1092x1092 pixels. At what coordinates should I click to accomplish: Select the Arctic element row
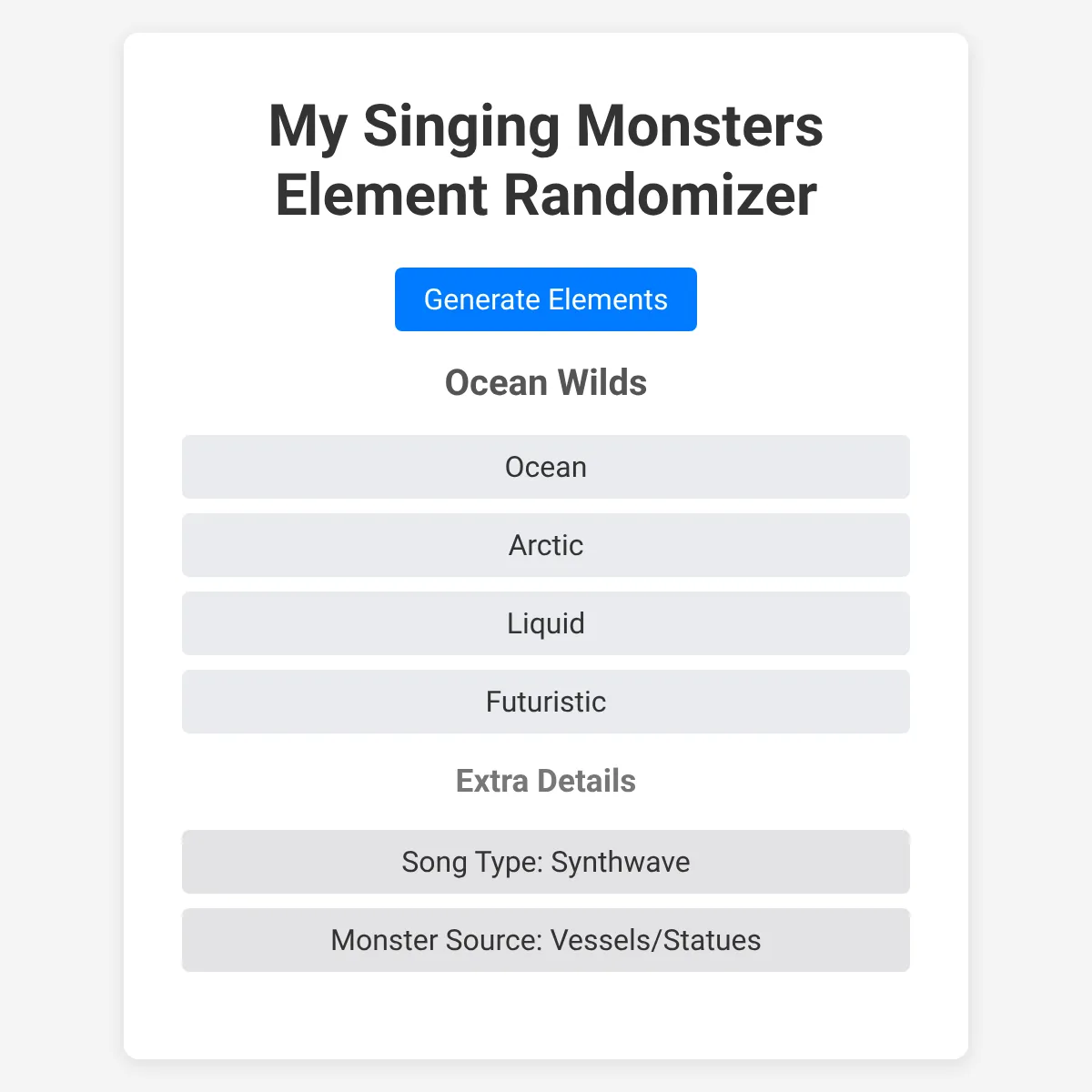tap(546, 545)
